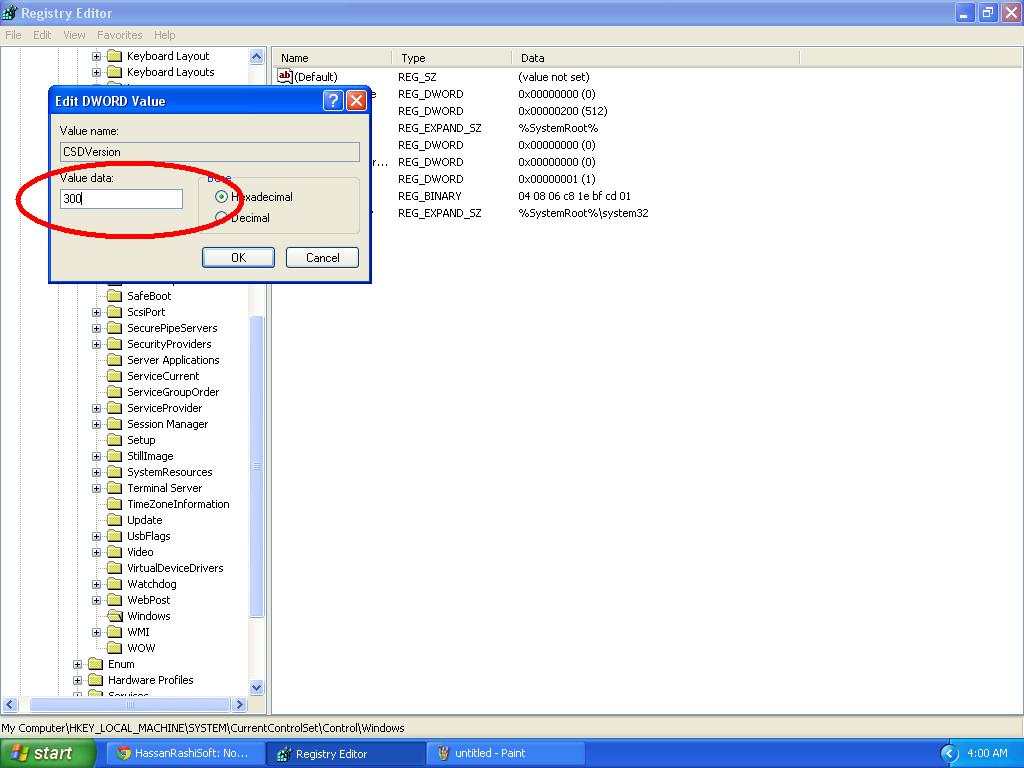
Task: Click the Help question mark in dialog
Action: (x=333, y=101)
